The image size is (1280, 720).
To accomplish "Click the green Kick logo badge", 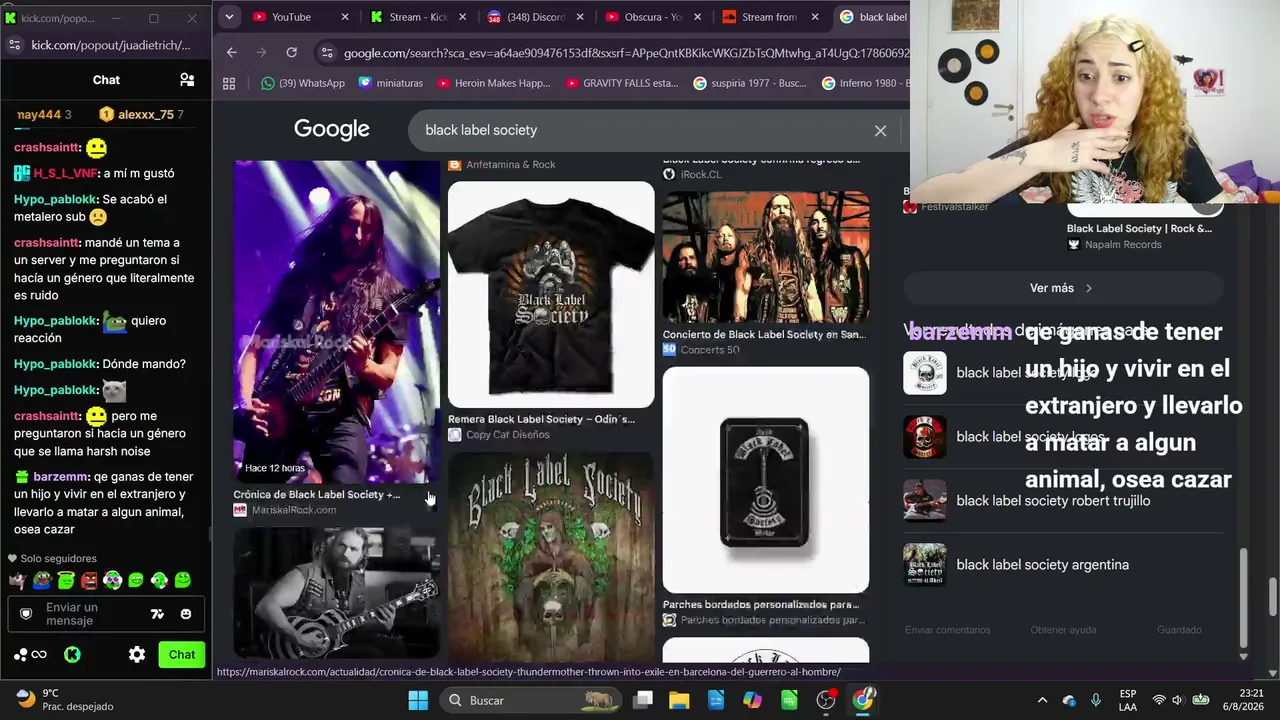I will click(72, 655).
